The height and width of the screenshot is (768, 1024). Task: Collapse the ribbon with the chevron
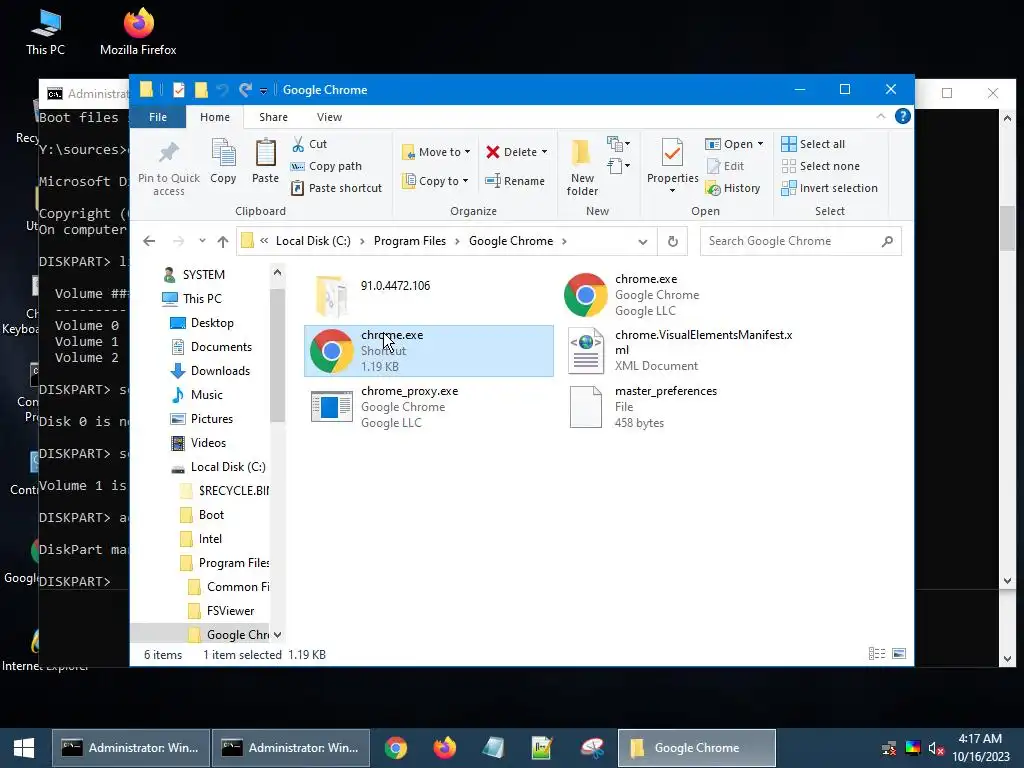tap(880, 116)
